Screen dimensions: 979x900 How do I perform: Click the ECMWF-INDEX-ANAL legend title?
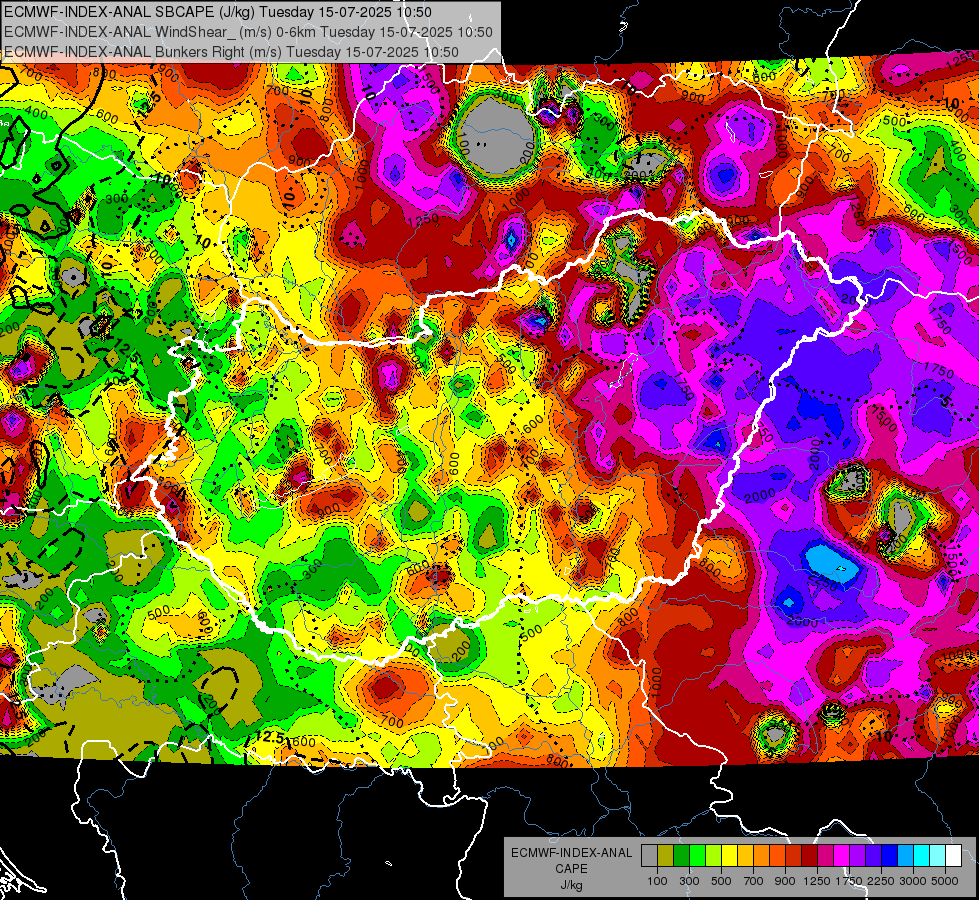pyautogui.click(x=571, y=853)
